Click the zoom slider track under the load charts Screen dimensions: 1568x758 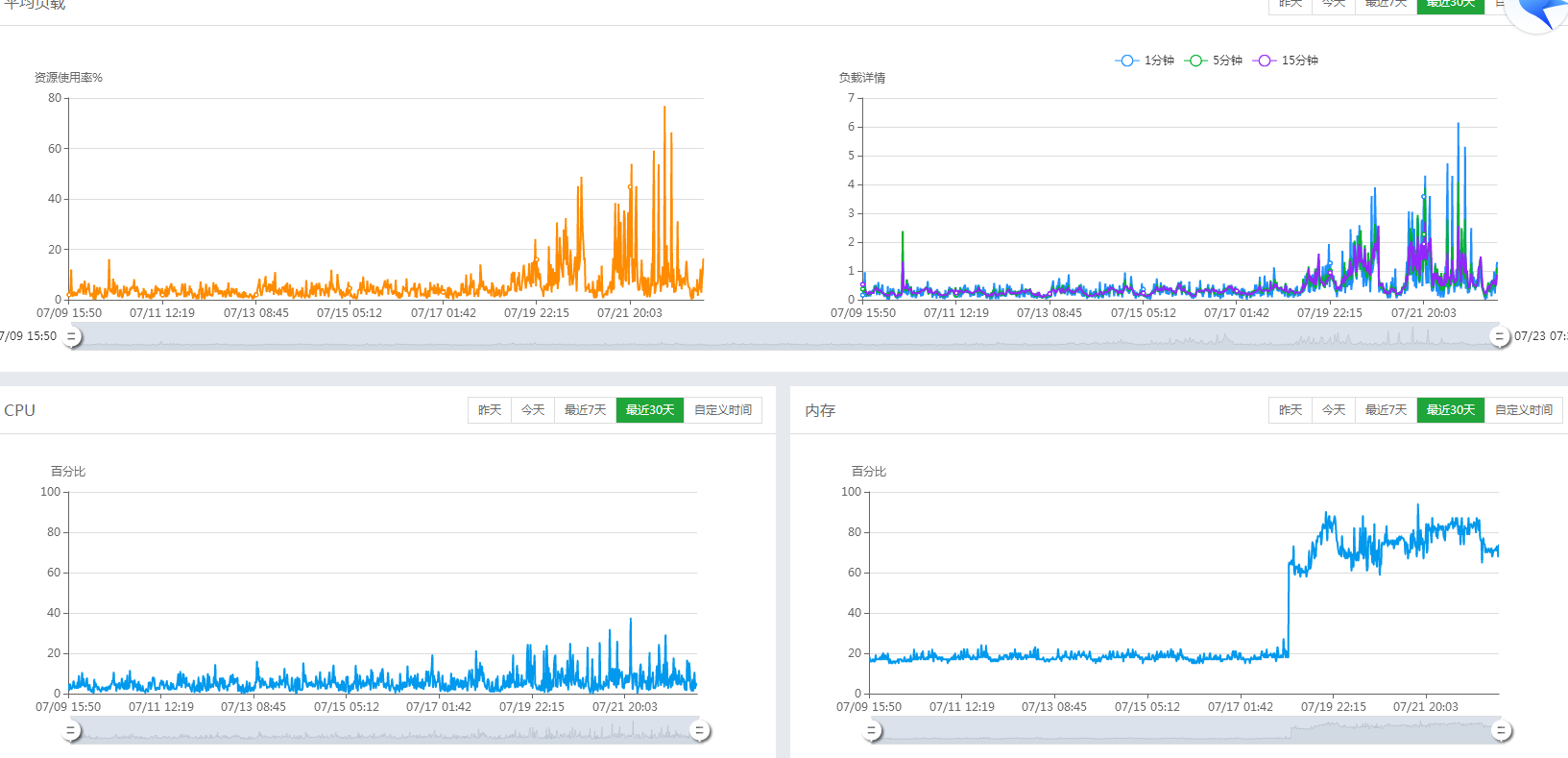785,336
